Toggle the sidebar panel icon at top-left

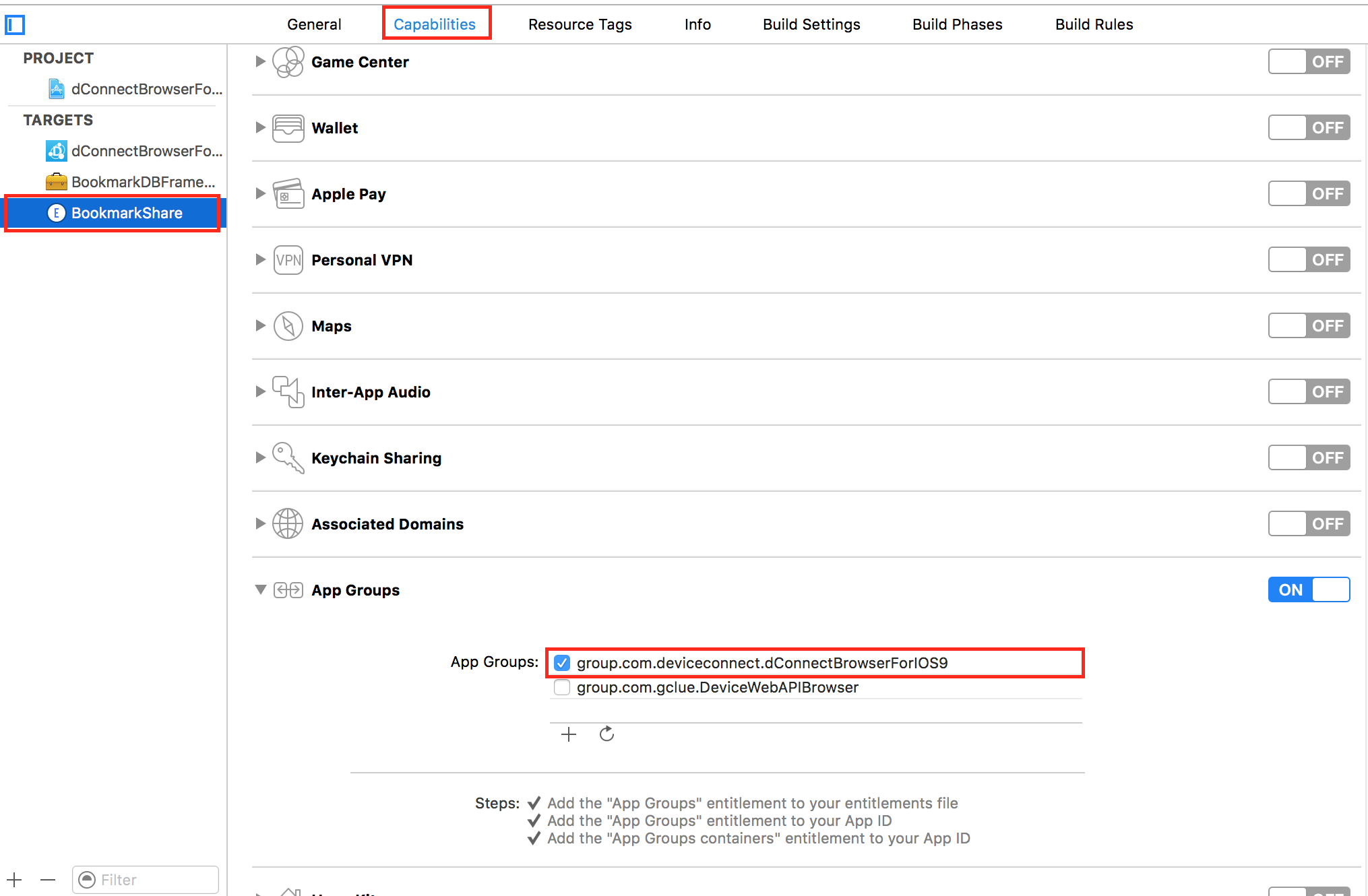point(15,25)
